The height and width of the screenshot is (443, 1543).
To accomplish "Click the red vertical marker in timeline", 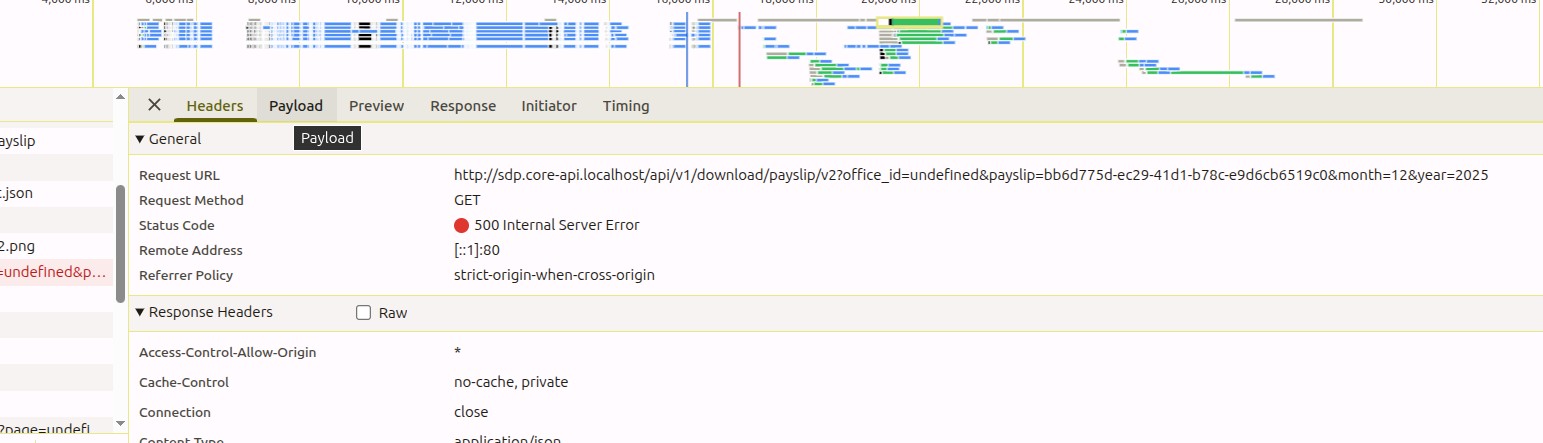I will (739, 50).
